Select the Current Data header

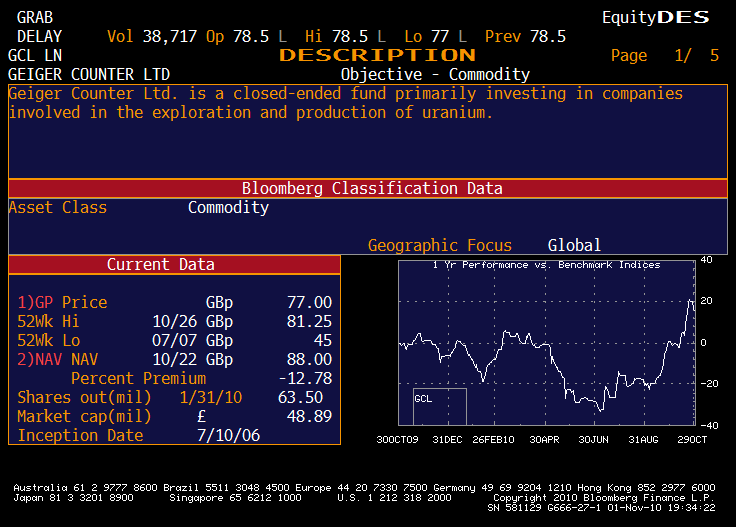[175, 265]
